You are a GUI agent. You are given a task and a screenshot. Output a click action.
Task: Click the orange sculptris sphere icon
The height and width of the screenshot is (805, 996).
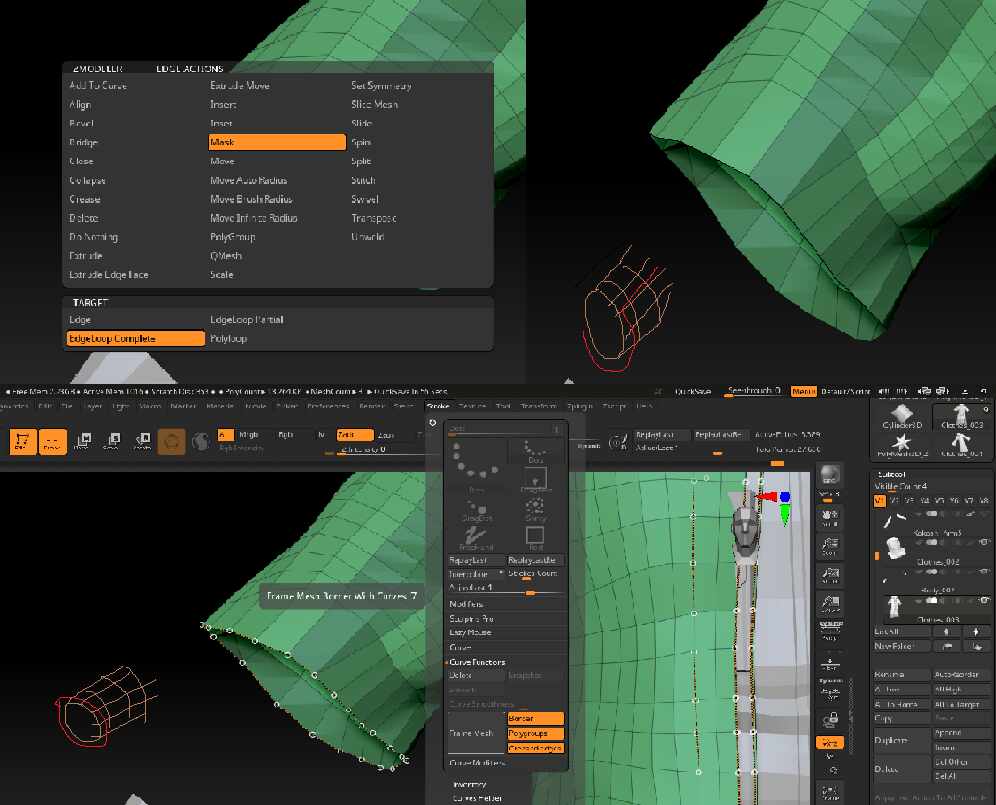[172, 441]
